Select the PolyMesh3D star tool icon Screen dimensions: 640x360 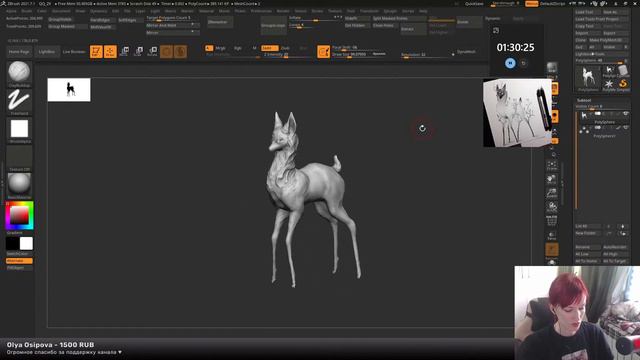point(609,84)
